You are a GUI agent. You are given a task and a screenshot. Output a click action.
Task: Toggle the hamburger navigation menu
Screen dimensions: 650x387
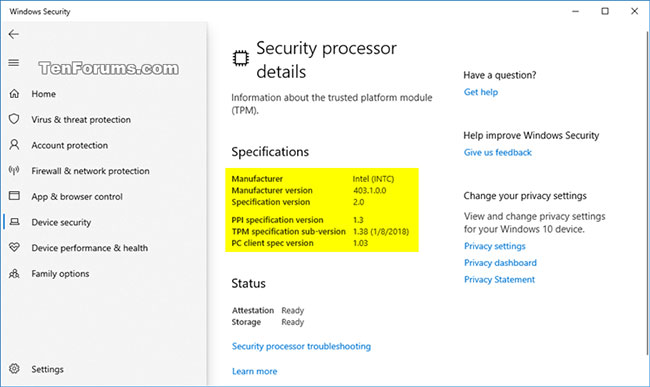[14, 63]
